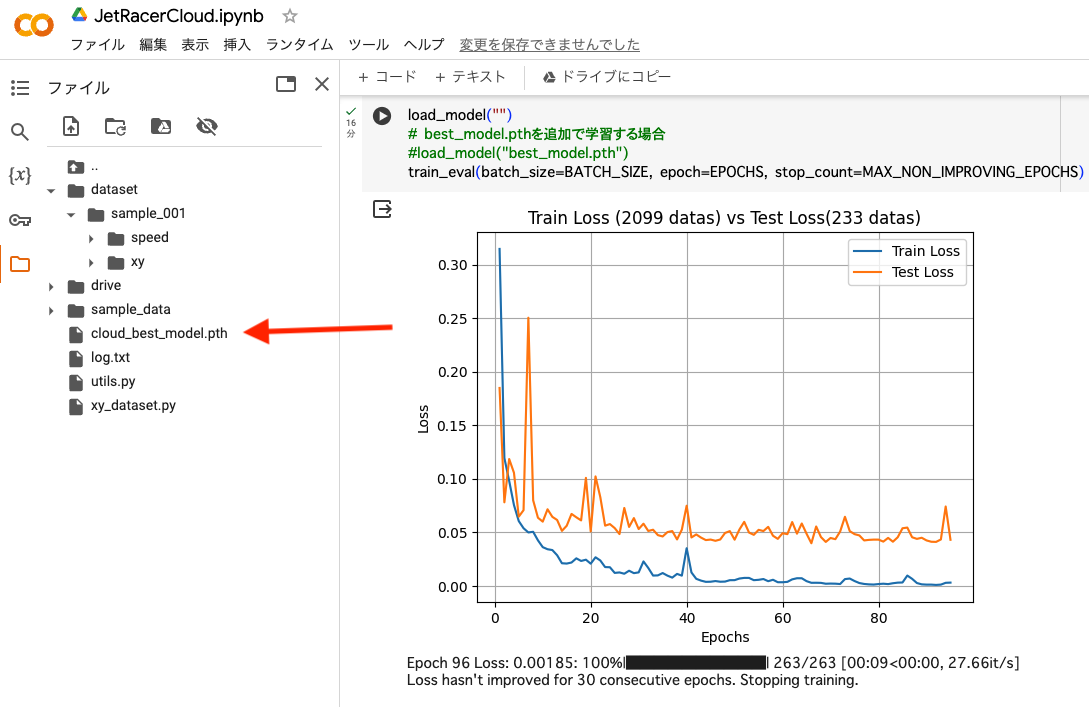Image resolution: width=1089 pixels, height=707 pixels.
Task: Open the variables {x} panel icon
Action: (20, 175)
